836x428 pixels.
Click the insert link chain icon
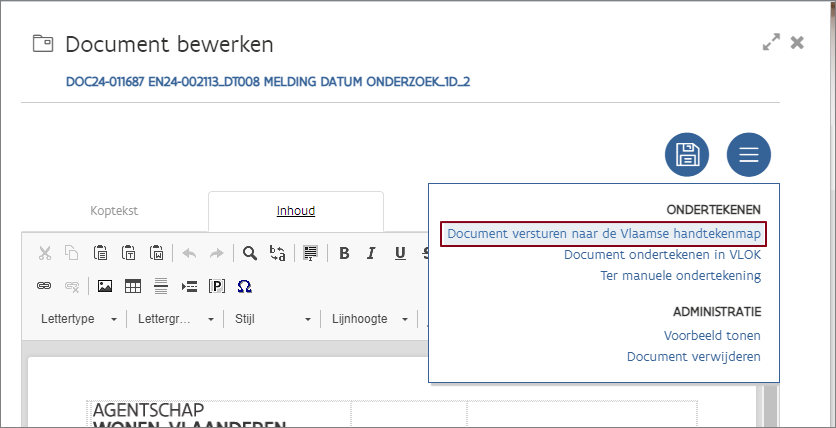click(44, 286)
